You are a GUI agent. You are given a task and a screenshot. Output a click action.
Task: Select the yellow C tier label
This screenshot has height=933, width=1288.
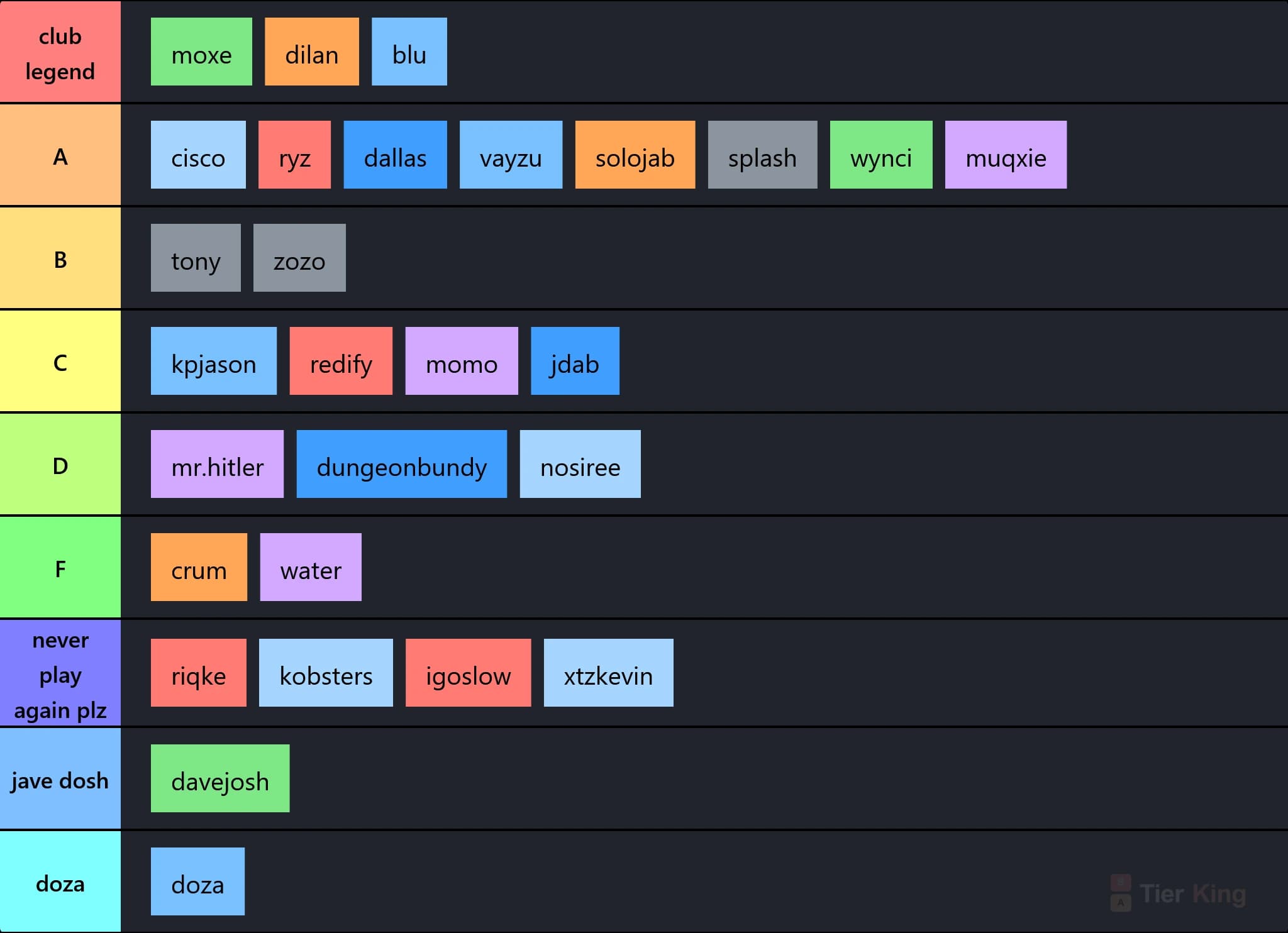[x=60, y=361]
